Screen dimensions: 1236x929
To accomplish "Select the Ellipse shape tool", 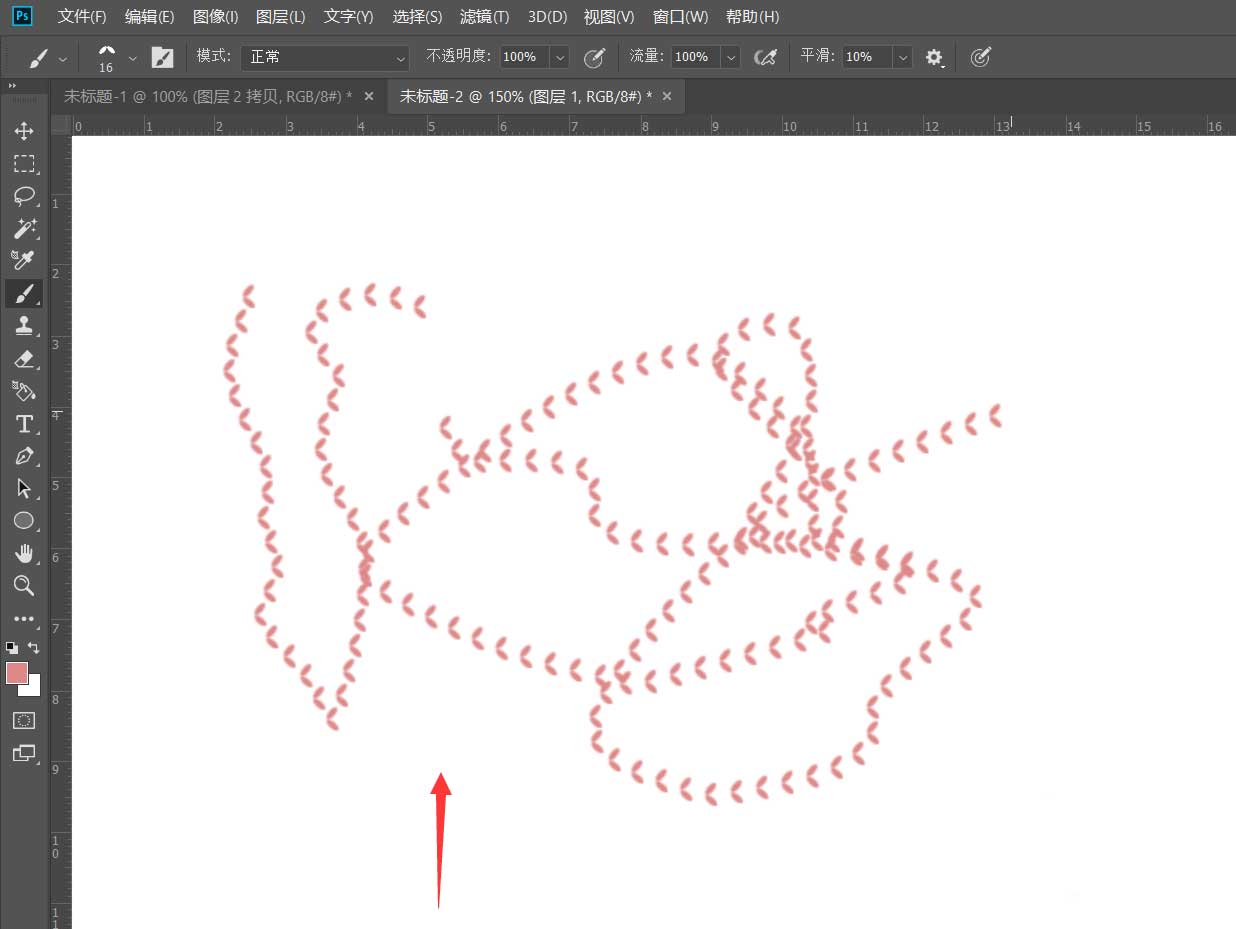I will pyautogui.click(x=24, y=521).
